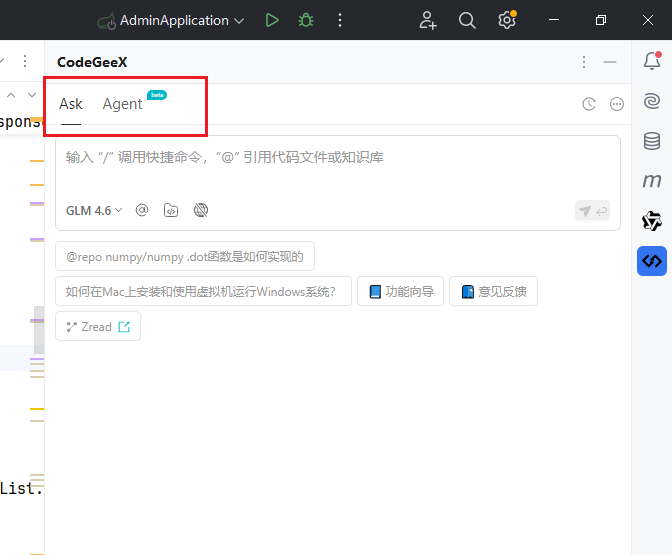
Task: Click the @ reference icon in chat box
Action: point(142,210)
